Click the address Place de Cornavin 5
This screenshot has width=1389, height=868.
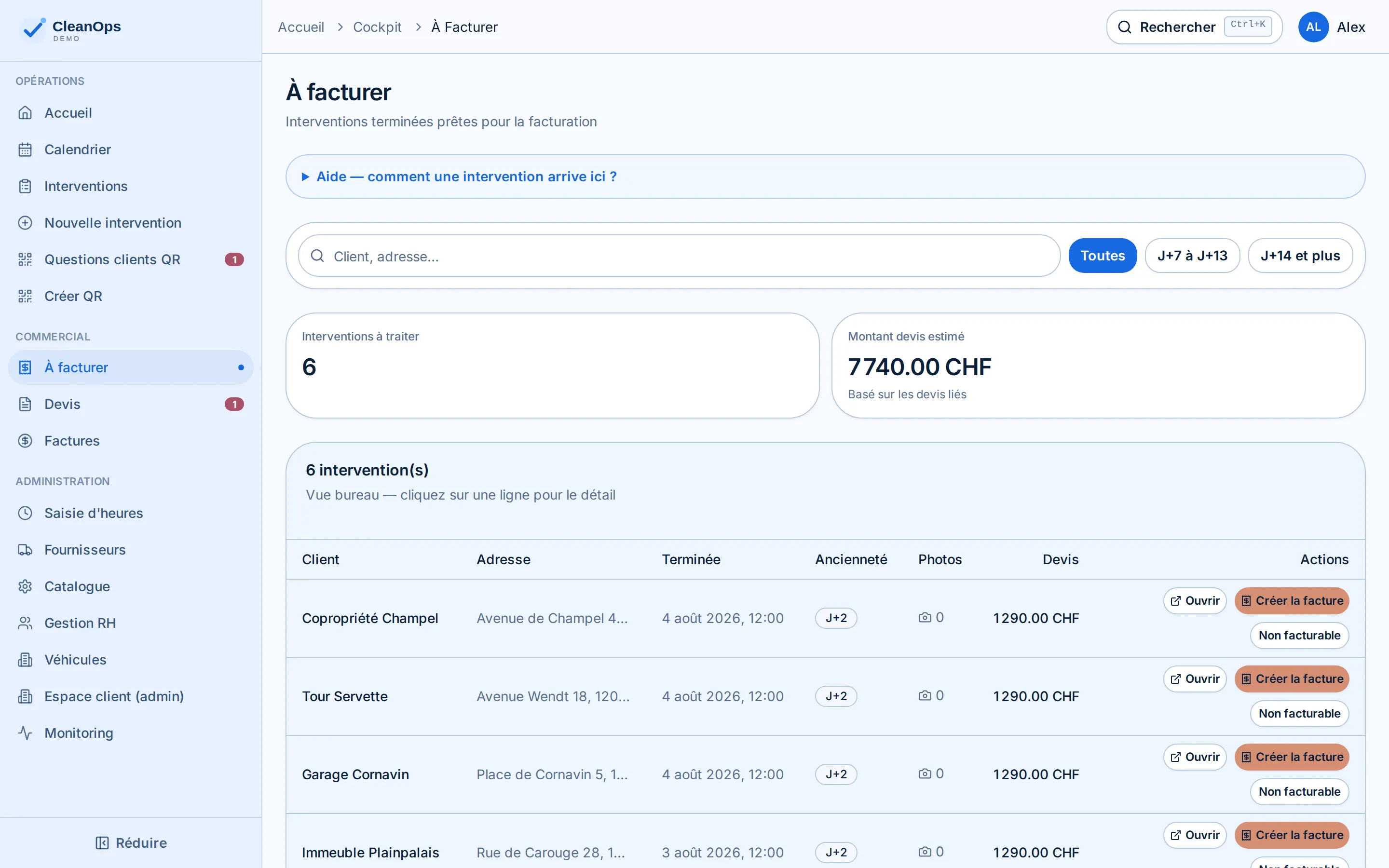tap(552, 774)
